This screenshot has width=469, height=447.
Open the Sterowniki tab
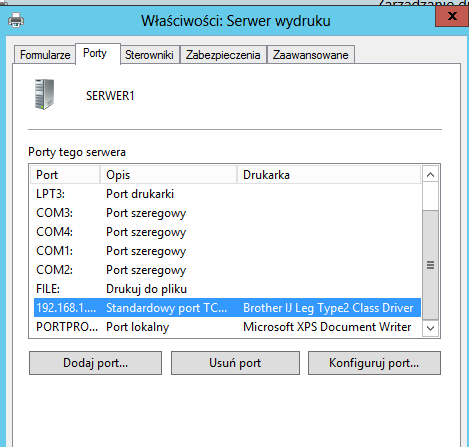click(149, 55)
